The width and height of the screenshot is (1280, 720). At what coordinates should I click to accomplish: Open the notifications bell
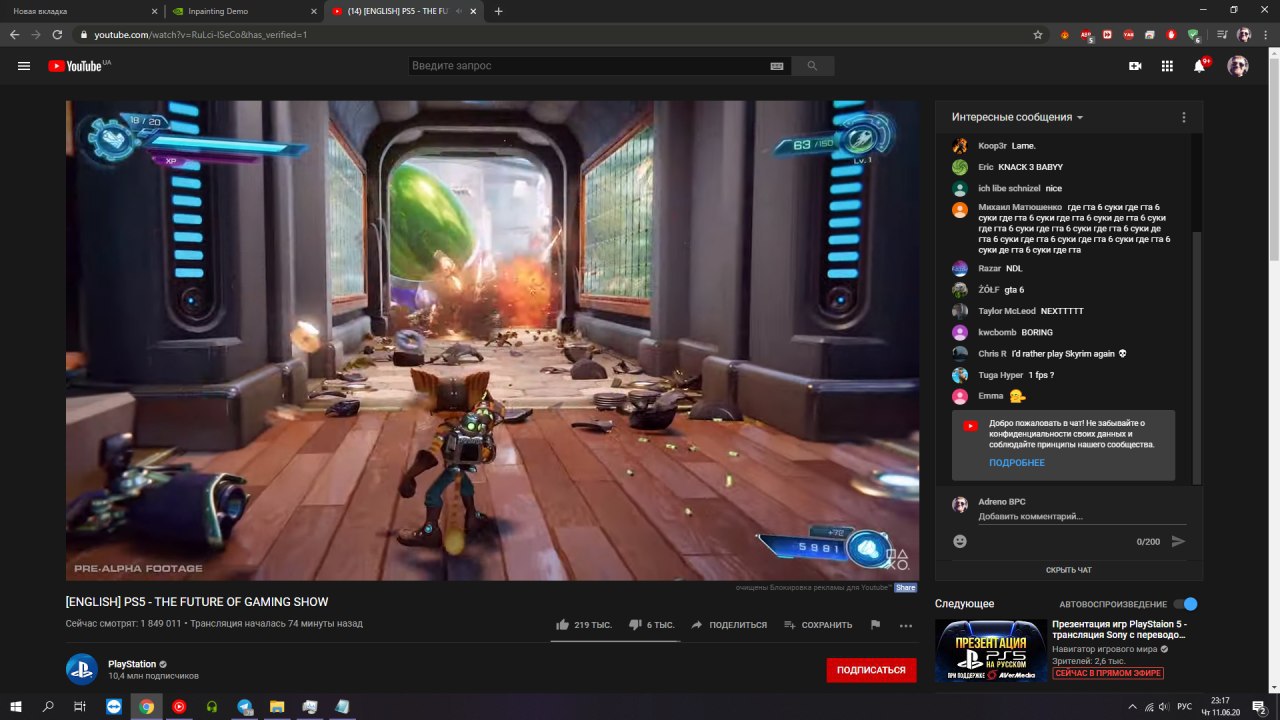click(1199, 66)
